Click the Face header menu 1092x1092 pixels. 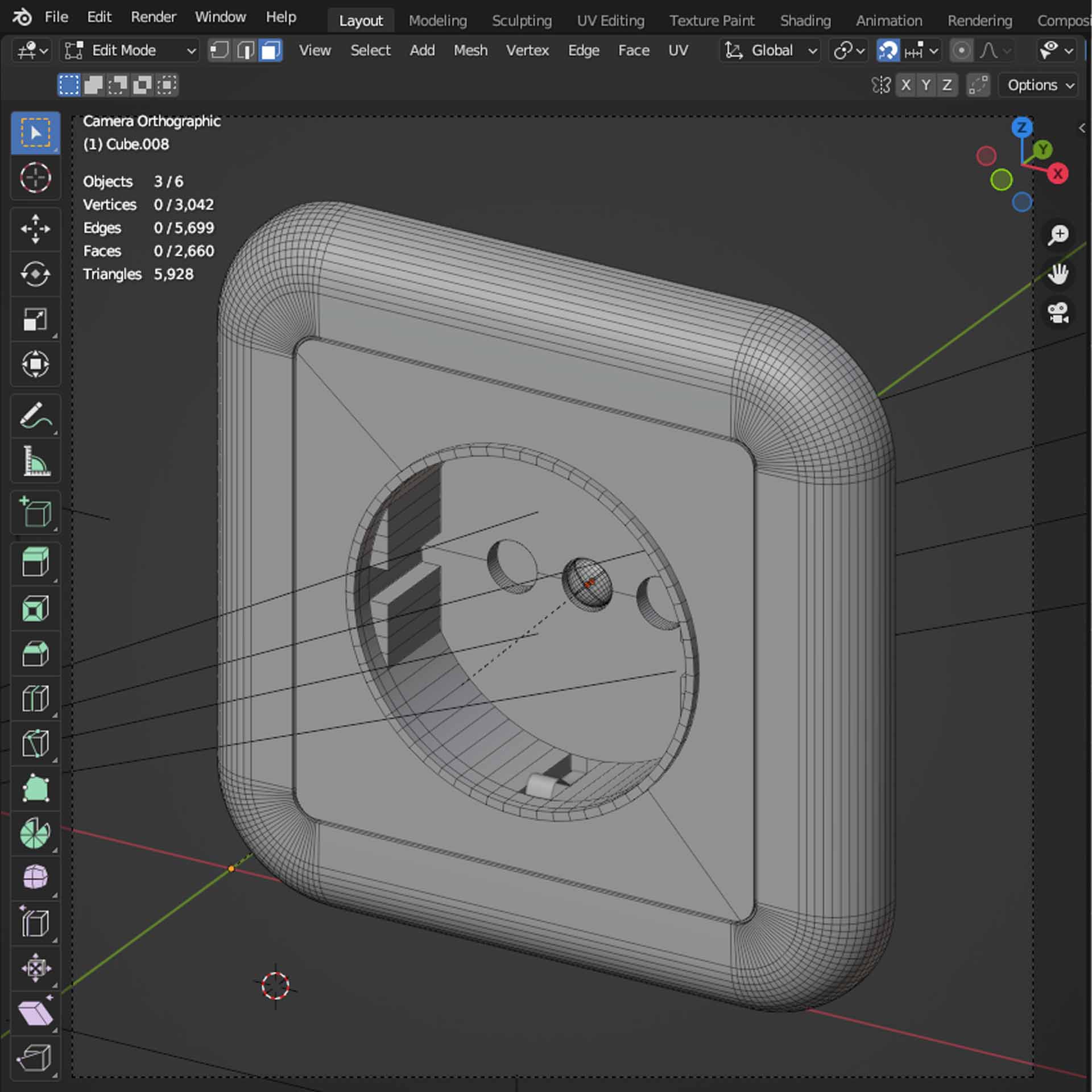point(634,51)
